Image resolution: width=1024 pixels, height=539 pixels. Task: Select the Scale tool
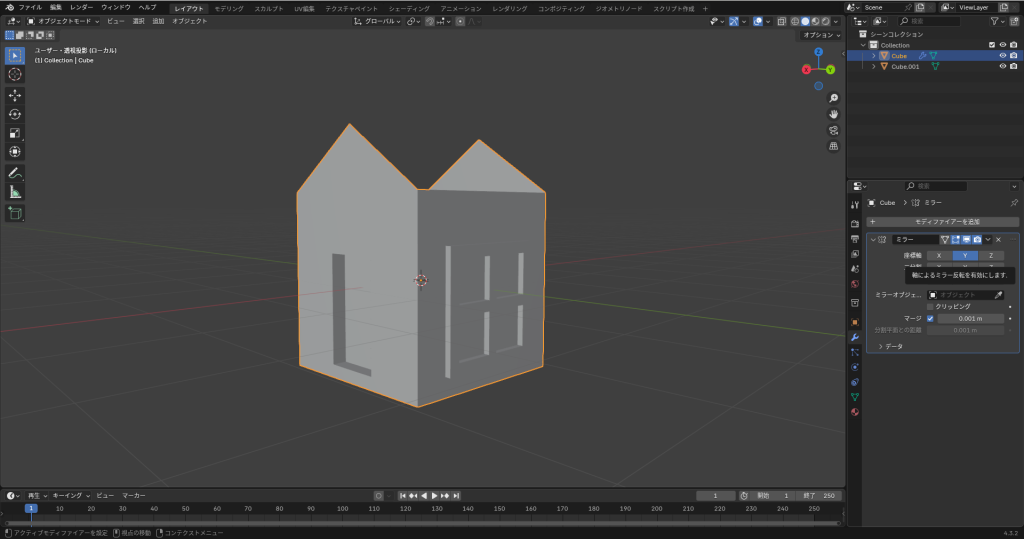[15, 133]
